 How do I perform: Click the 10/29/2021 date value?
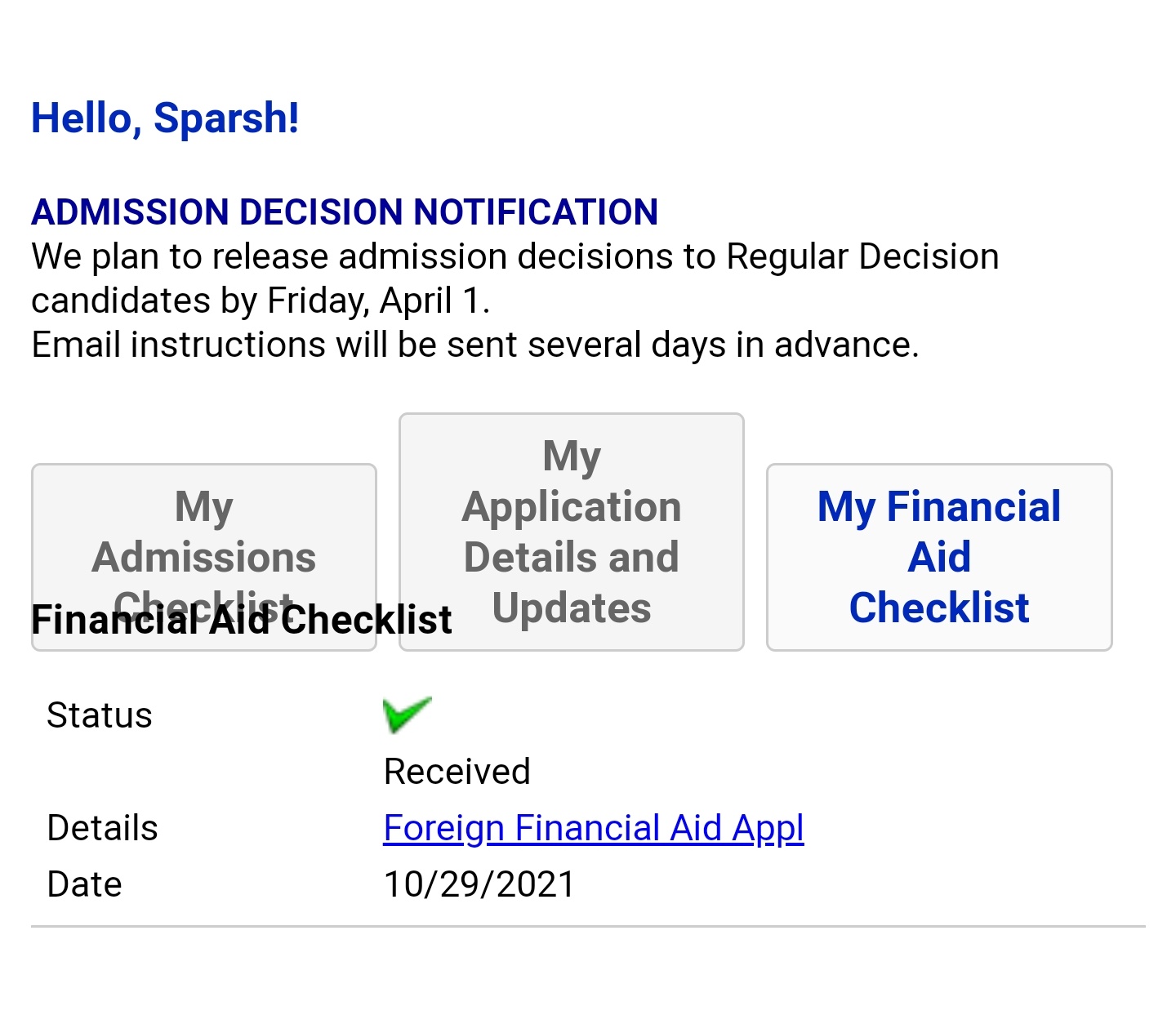[479, 884]
